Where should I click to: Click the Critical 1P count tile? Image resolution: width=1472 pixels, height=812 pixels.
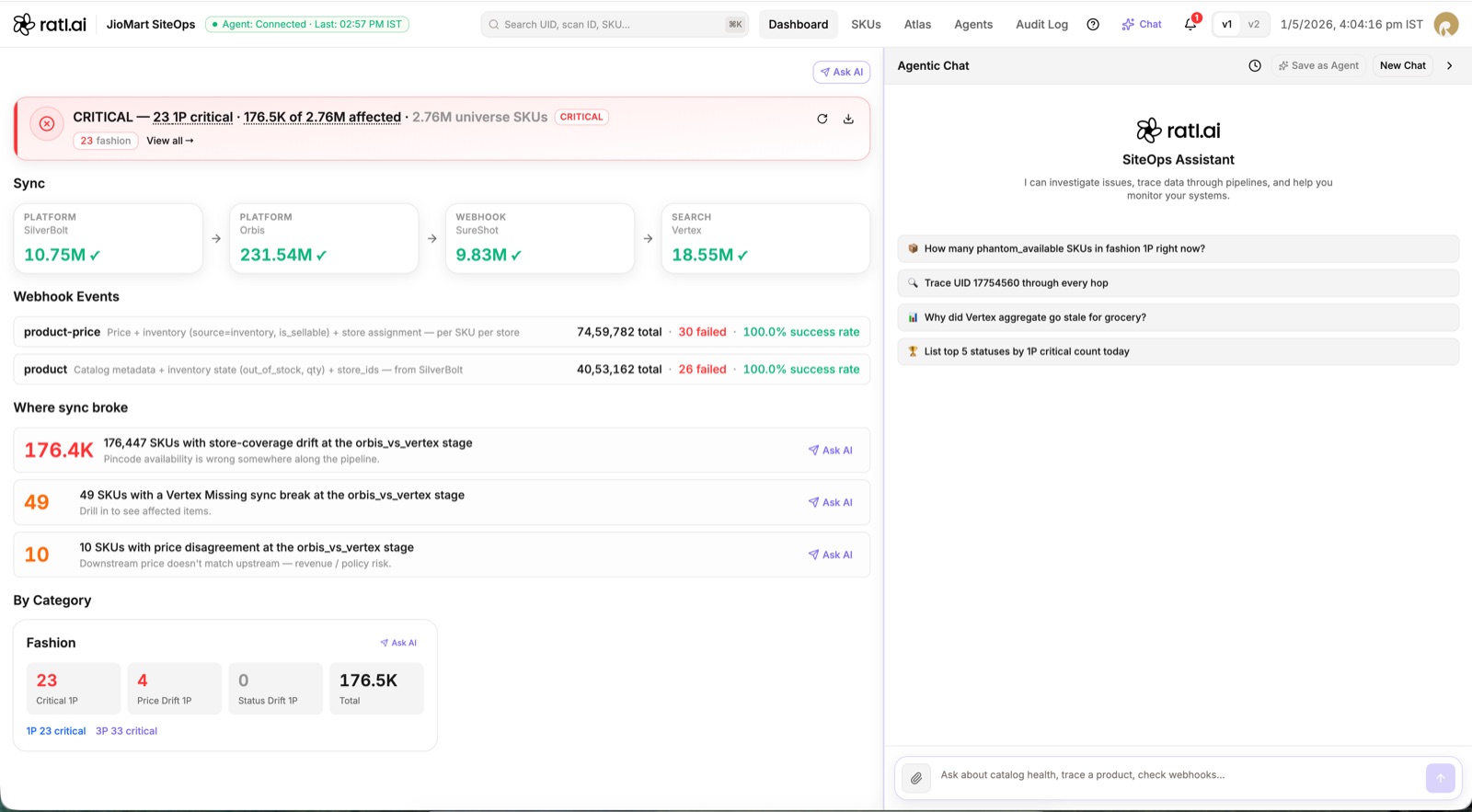[74, 689]
